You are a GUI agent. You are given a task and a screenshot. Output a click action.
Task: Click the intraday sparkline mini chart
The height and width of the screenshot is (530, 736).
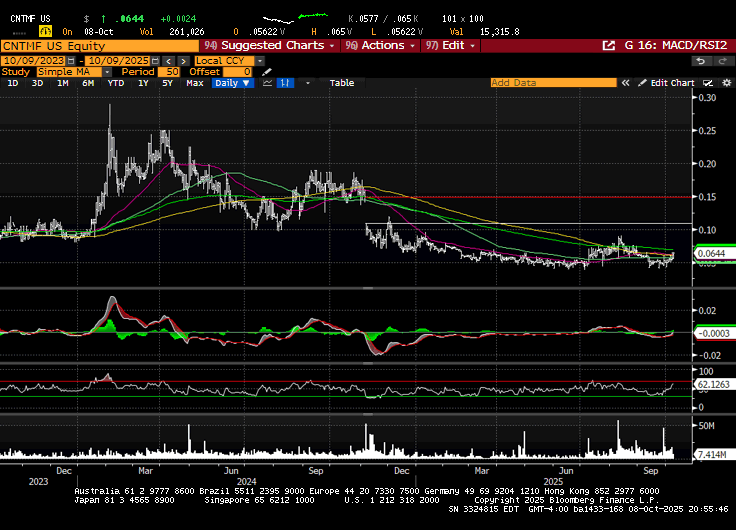295,18
